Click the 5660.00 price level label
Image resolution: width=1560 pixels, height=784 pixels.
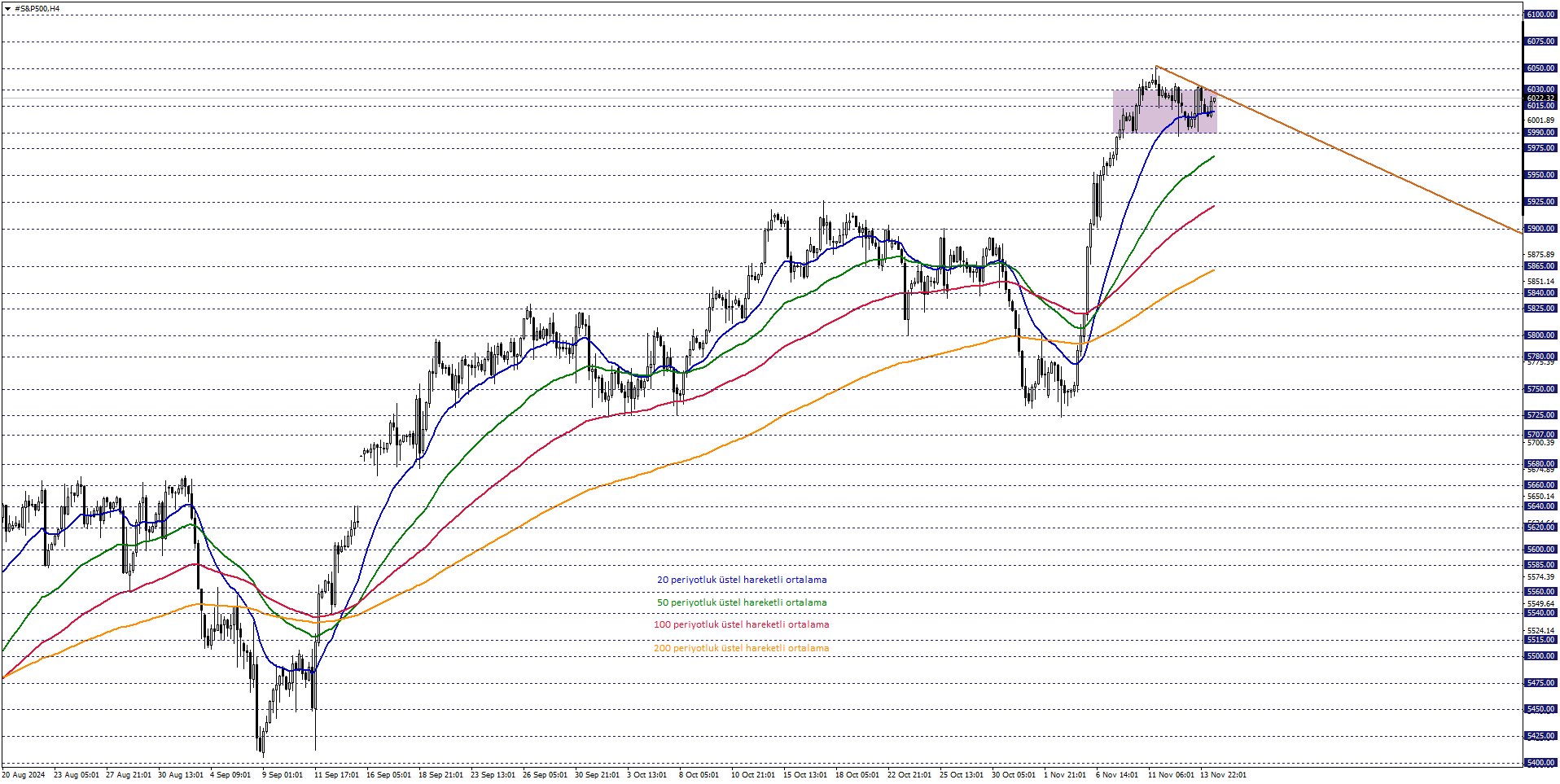1540,485
